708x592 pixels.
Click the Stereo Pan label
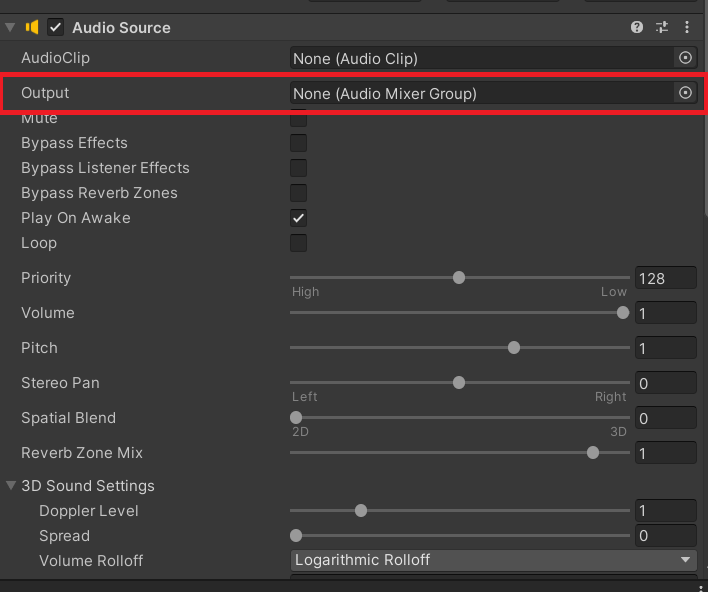coord(61,382)
